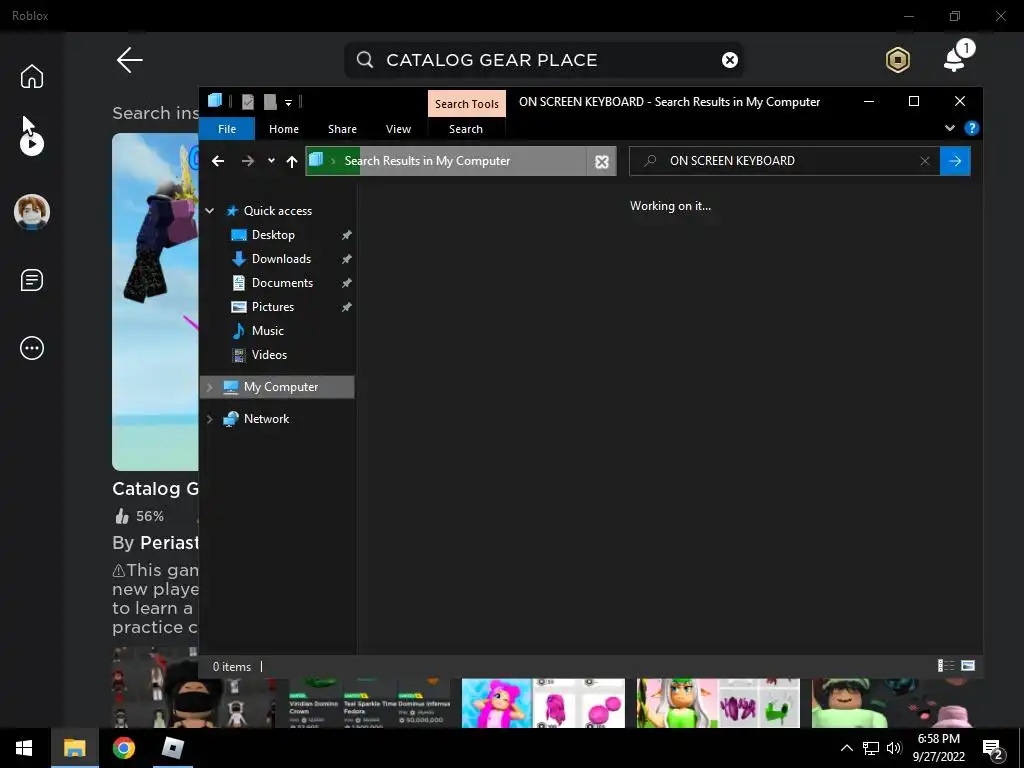Click pin icon beside Desktop

click(x=346, y=235)
